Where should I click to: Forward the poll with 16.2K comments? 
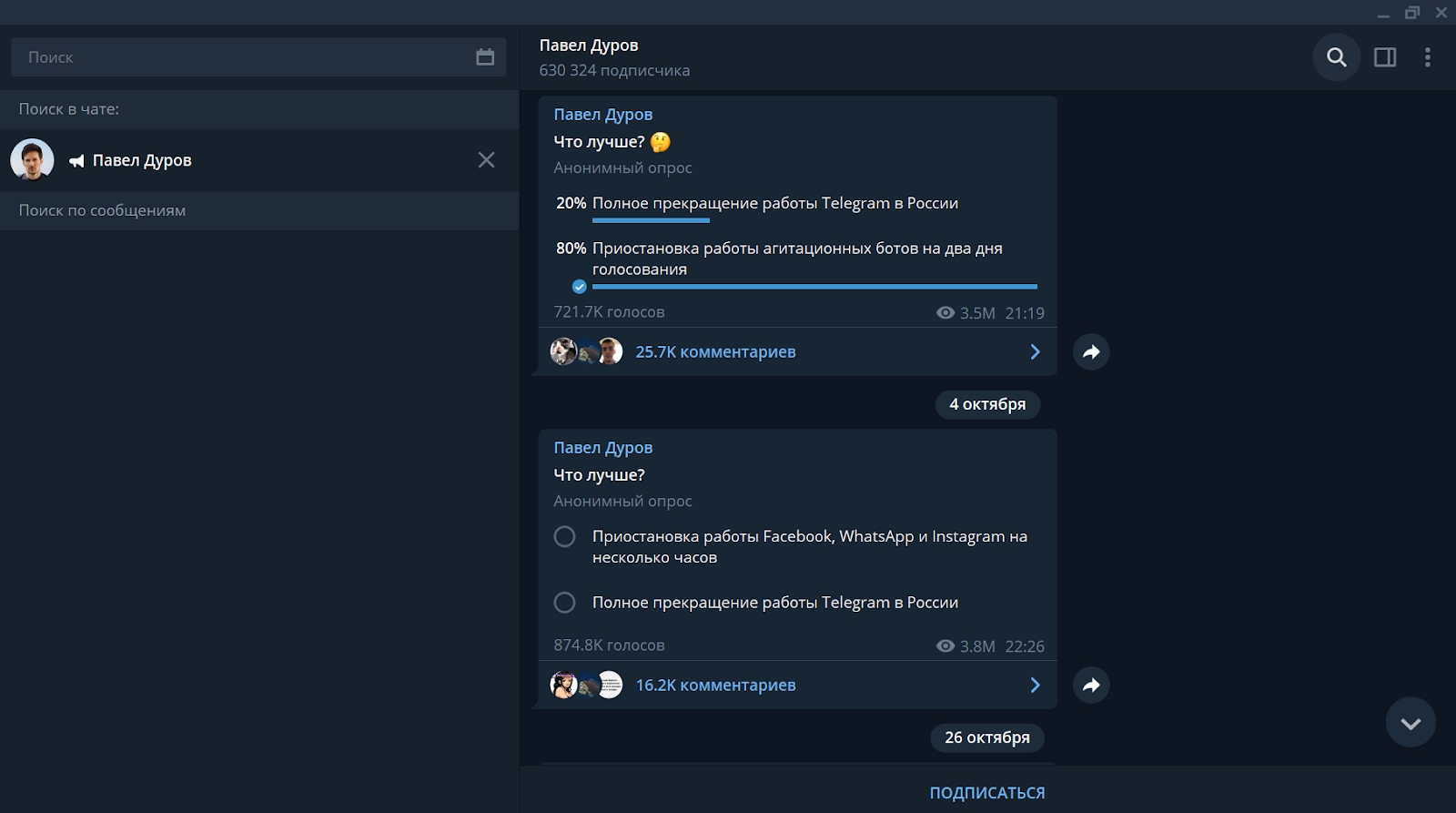pyautogui.click(x=1091, y=686)
